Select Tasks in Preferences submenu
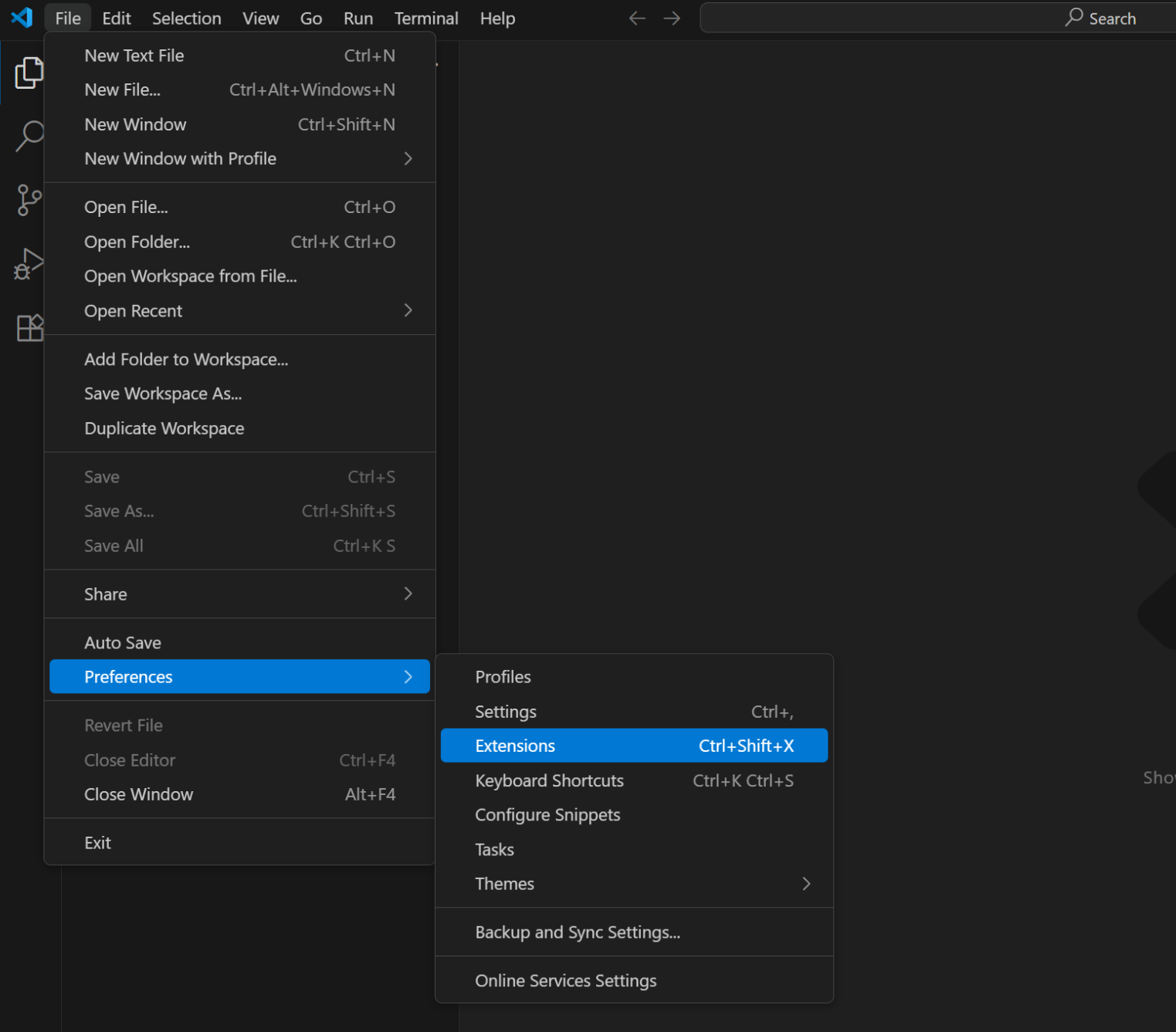 [x=634, y=849]
